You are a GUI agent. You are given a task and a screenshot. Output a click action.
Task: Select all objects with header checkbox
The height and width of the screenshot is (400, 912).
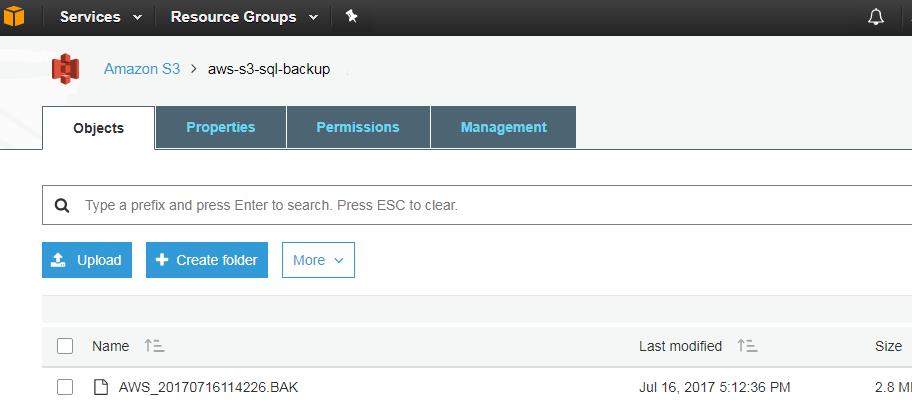point(65,346)
